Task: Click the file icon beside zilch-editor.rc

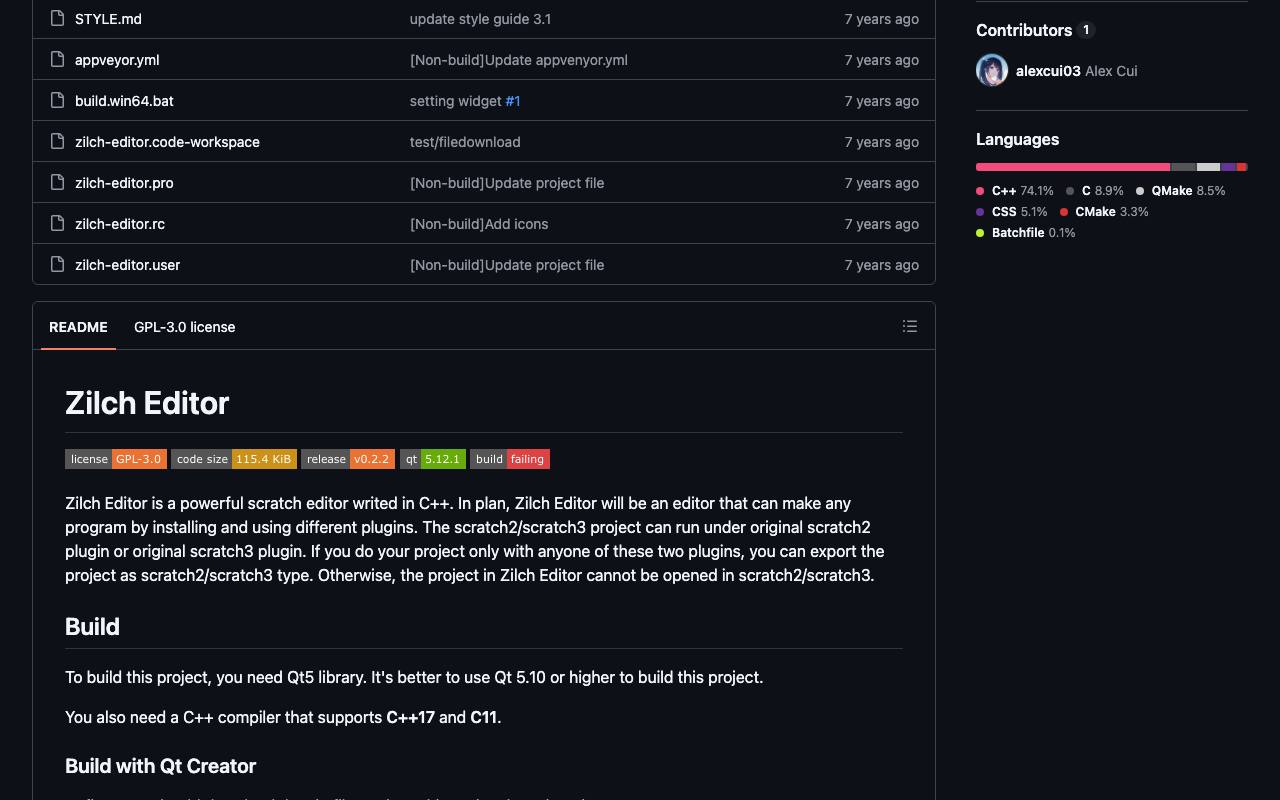Action: pyautogui.click(x=58, y=223)
